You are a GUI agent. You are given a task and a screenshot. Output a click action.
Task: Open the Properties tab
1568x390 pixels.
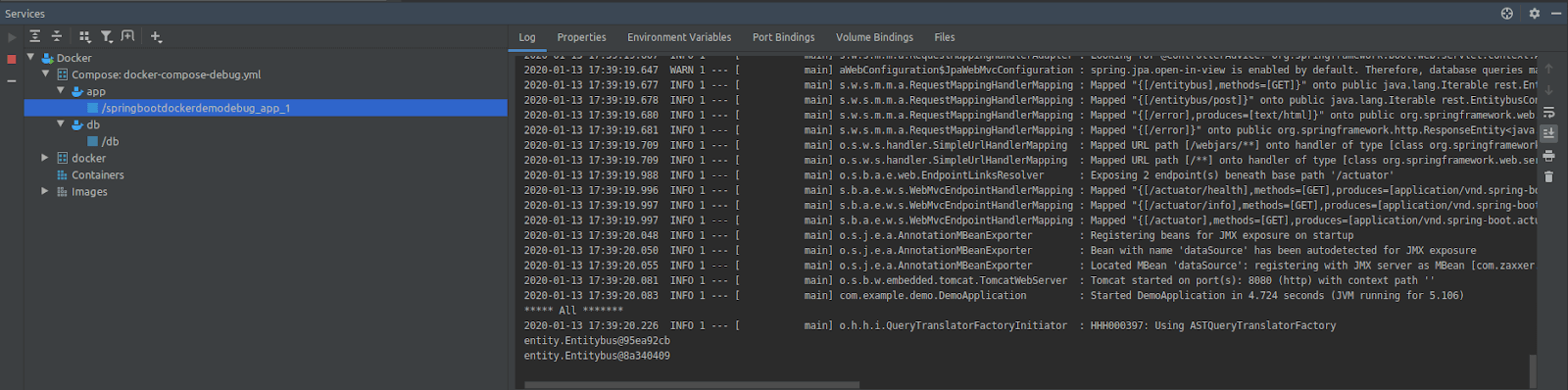pos(581,37)
